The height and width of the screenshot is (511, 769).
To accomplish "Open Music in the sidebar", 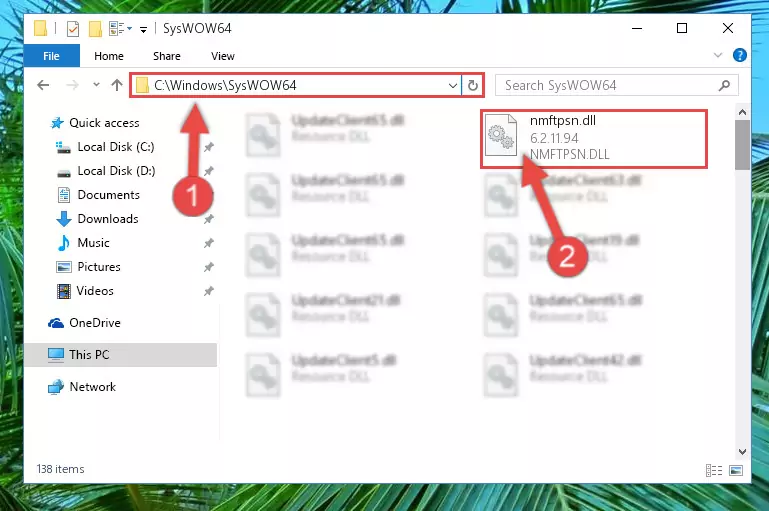I will pos(93,243).
